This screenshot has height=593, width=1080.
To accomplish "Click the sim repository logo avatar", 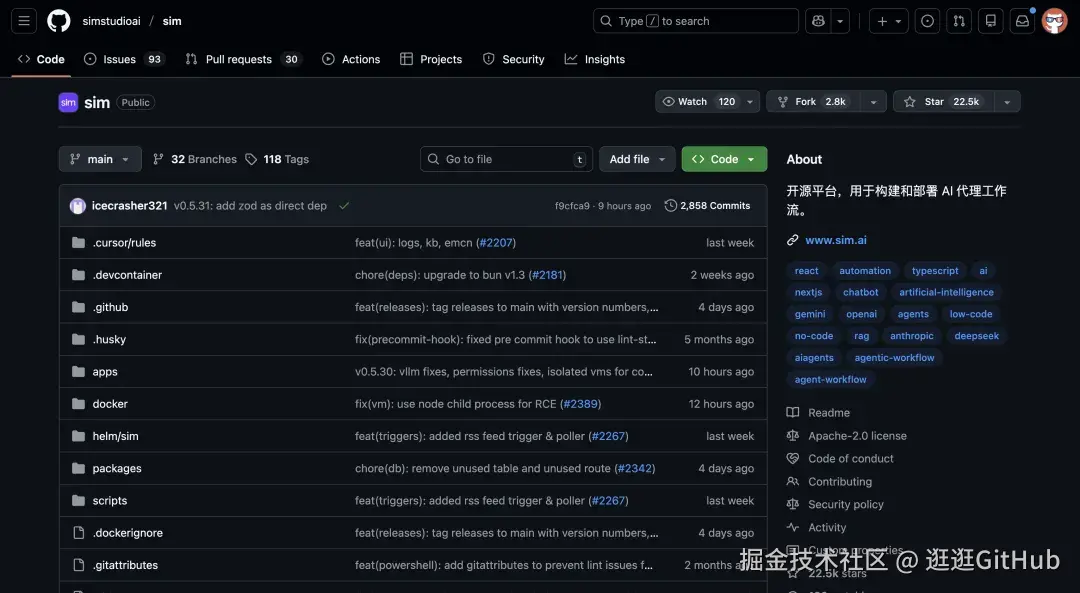I will (x=68, y=103).
